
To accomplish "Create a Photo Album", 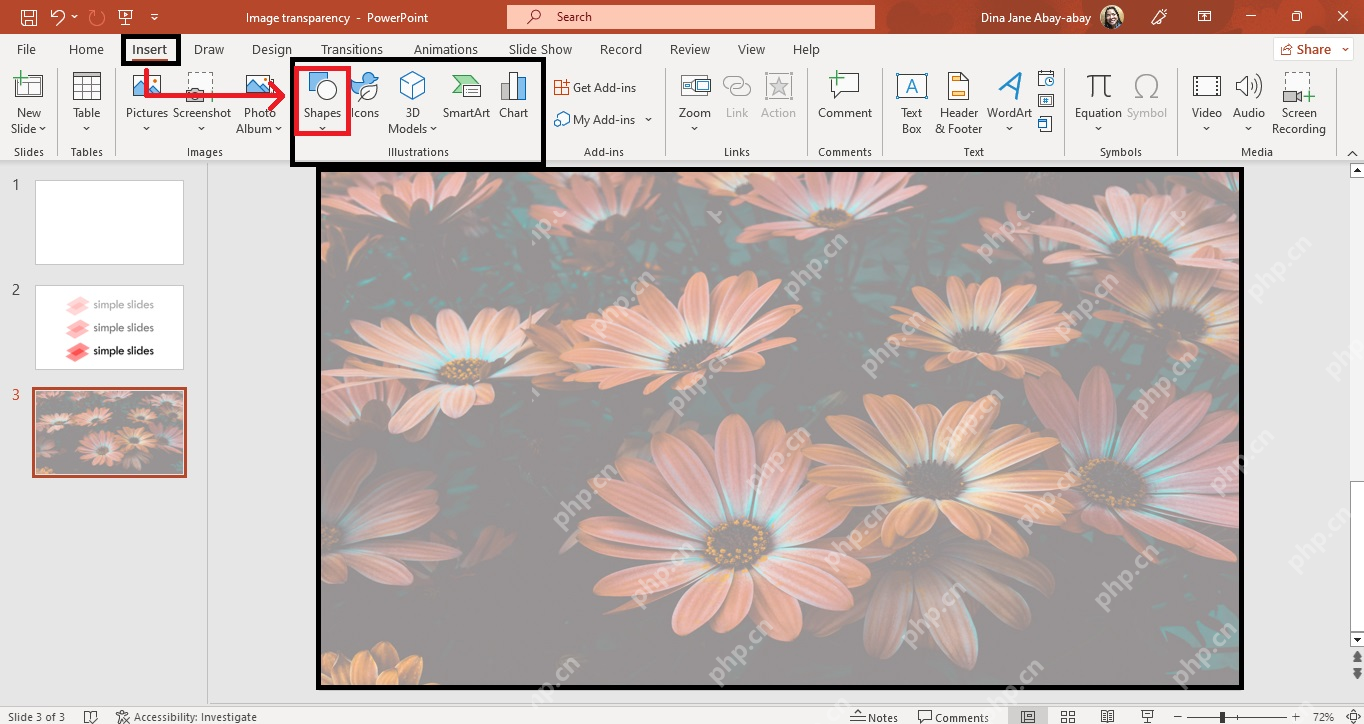I will pos(260,103).
